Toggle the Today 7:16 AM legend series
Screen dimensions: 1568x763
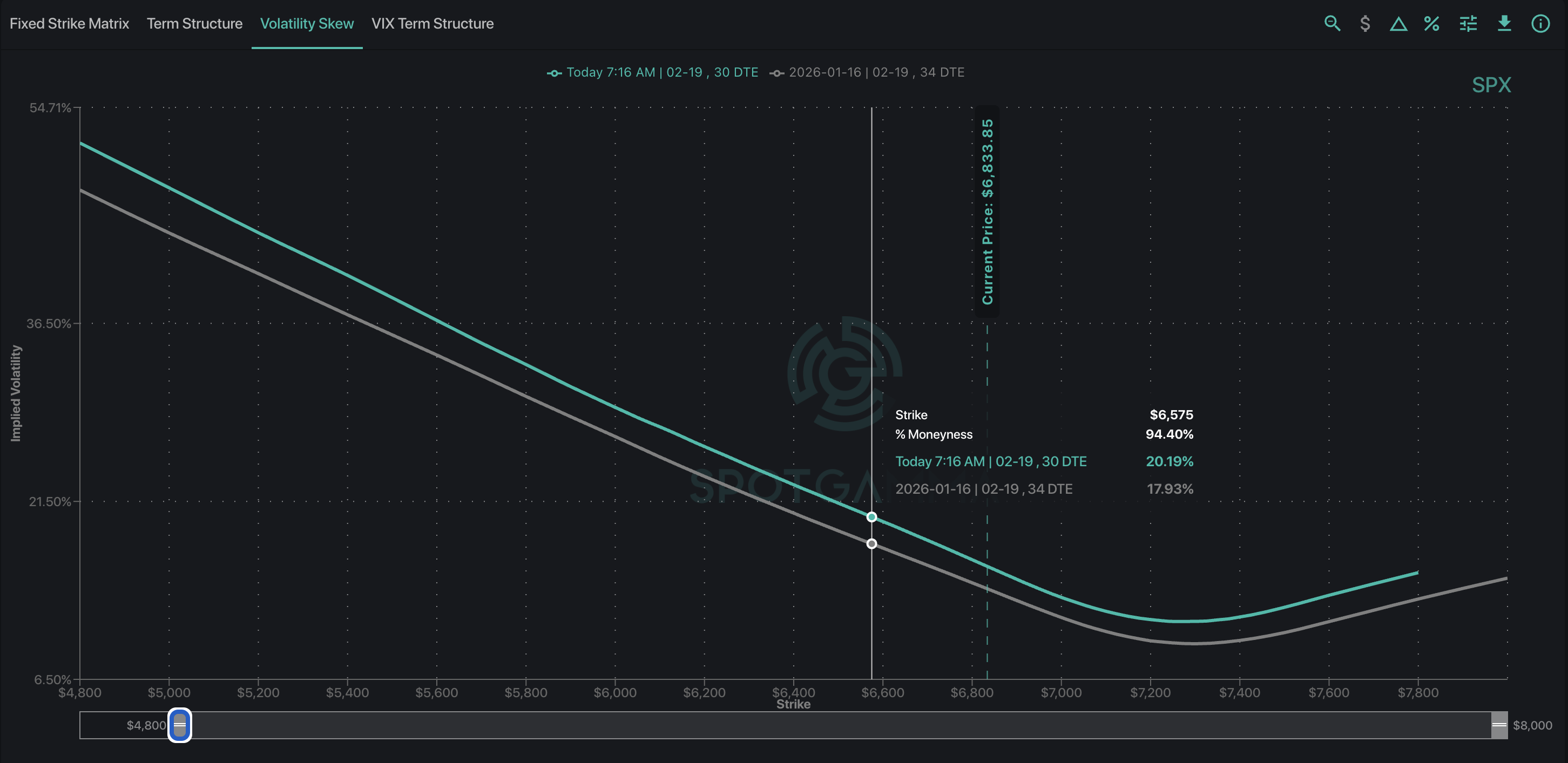[652, 72]
